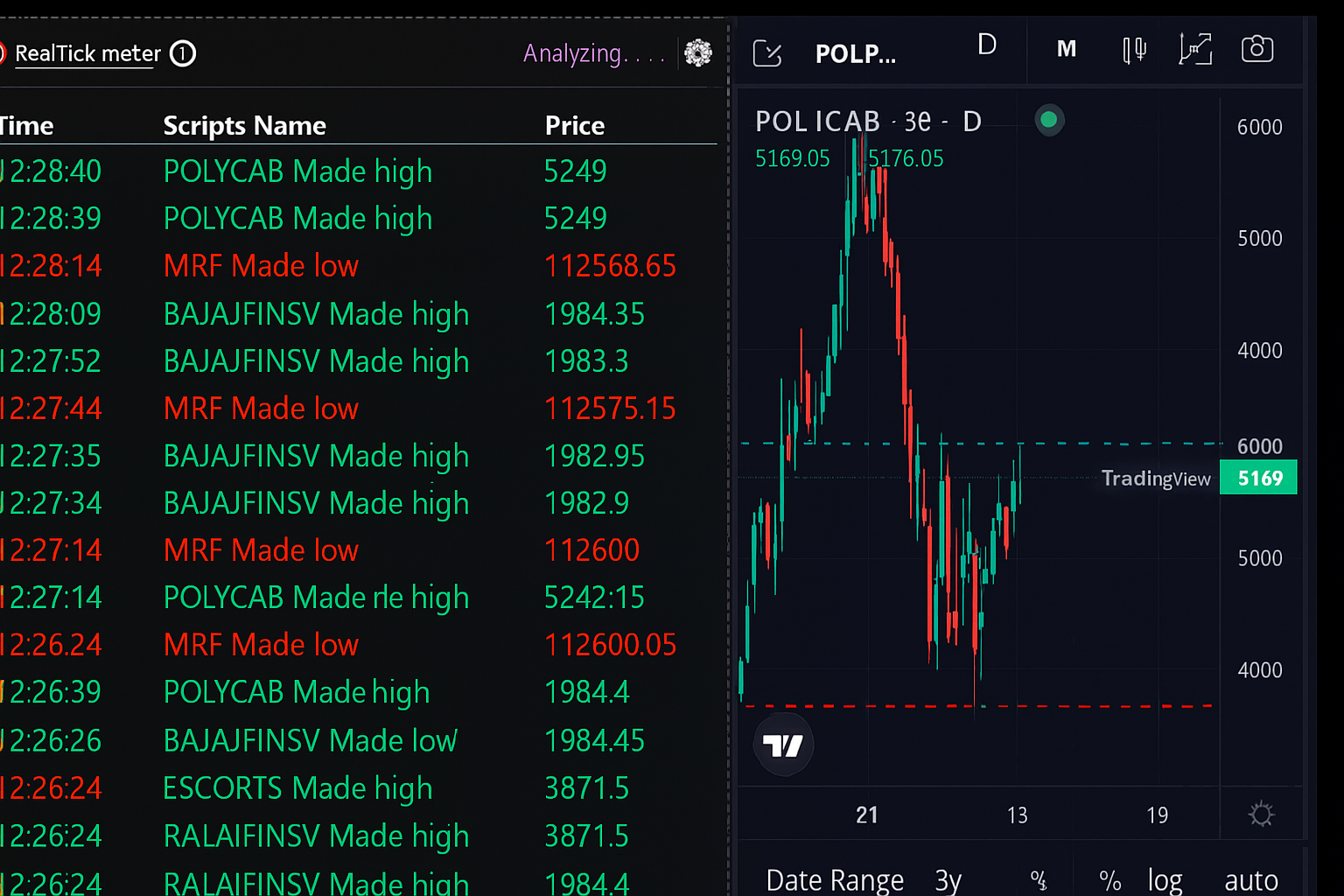The height and width of the screenshot is (896, 1344).
Task: Select the candlestick chart style icon
Action: coord(1134,49)
